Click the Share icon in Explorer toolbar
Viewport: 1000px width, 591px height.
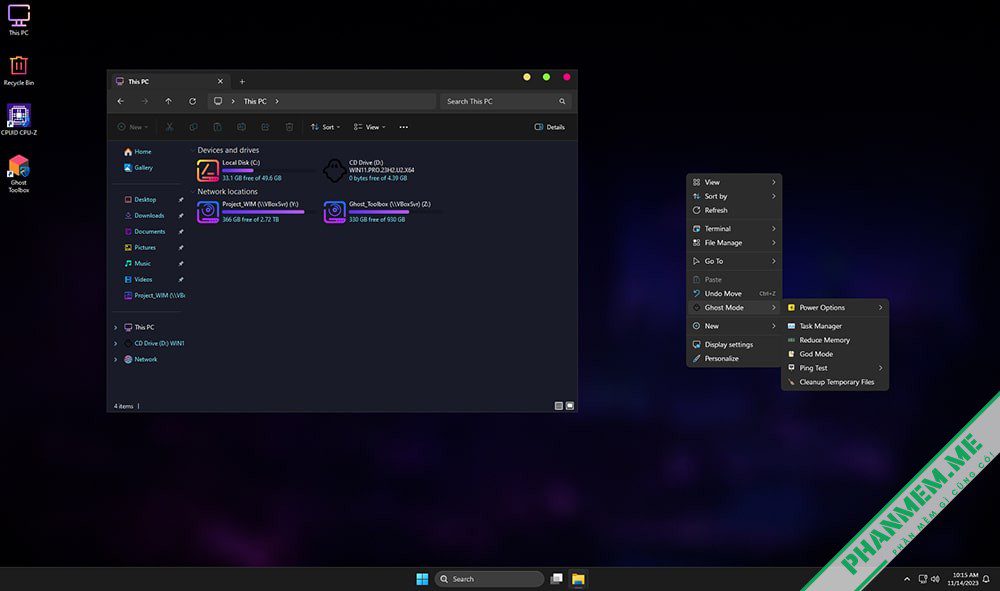click(265, 127)
